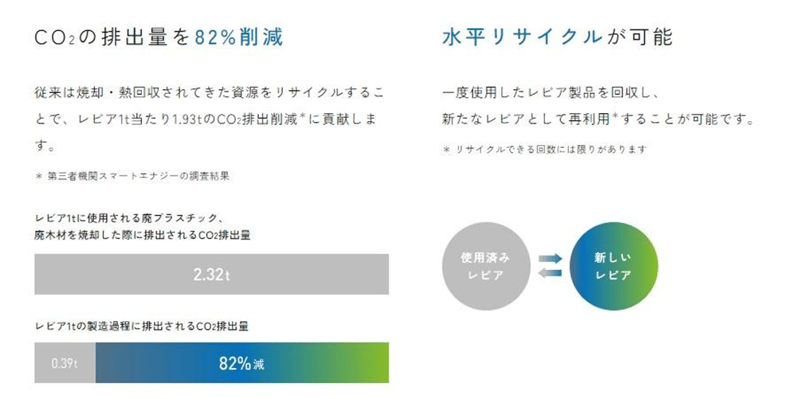
Task: Click the footnote リサイクルできる回数には限りがあります
Action: tap(544, 149)
